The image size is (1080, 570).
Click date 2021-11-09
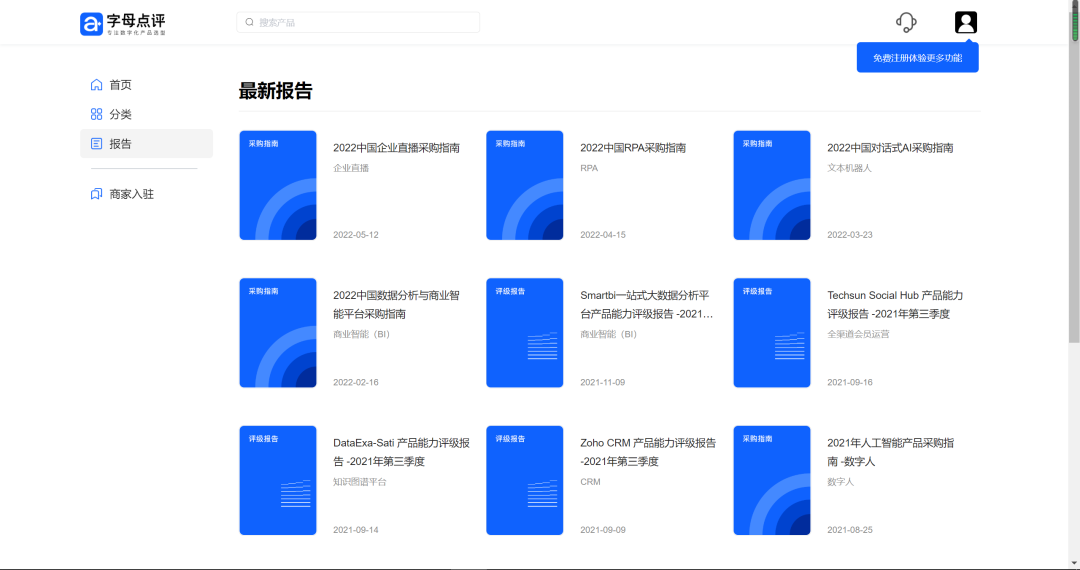pyautogui.click(x=603, y=382)
